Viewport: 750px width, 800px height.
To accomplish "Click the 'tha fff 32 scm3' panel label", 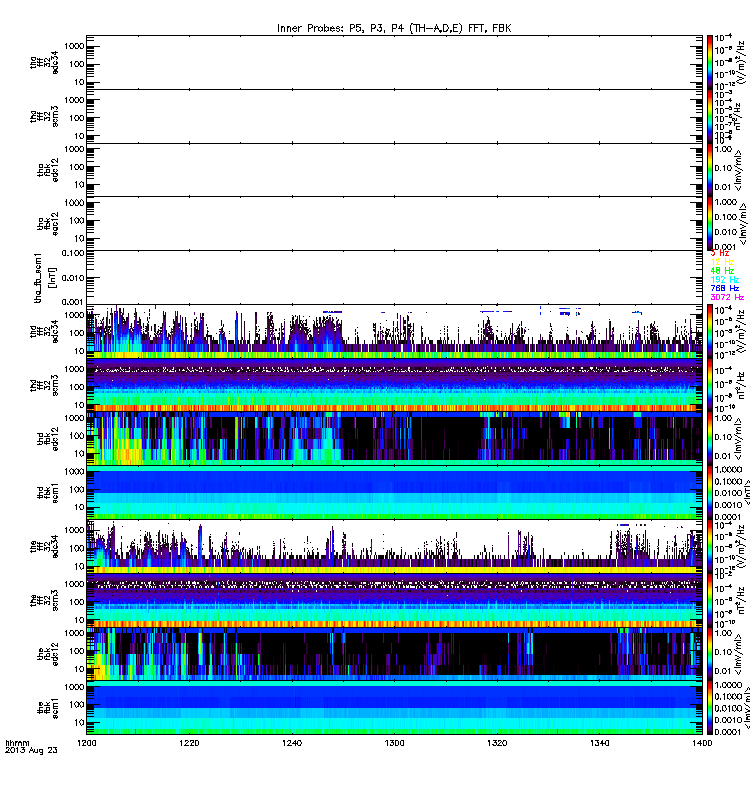I will click(x=44, y=116).
